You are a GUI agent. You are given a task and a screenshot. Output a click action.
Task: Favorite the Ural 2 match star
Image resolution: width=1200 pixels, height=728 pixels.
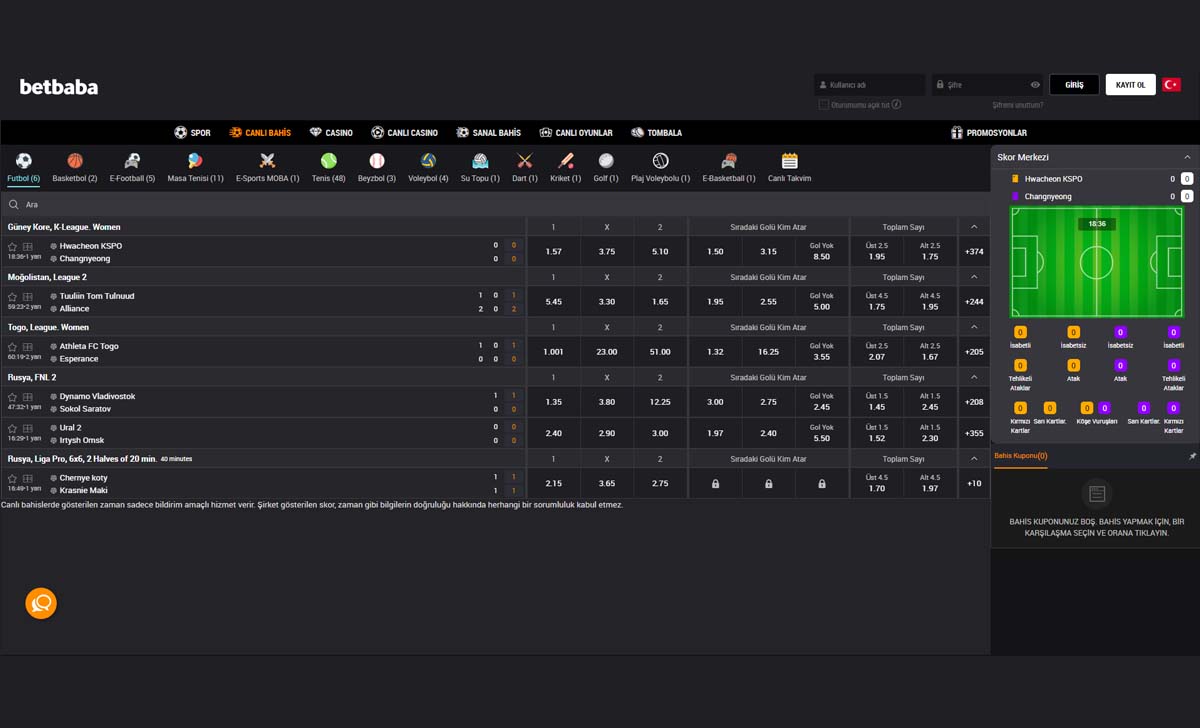[13, 427]
